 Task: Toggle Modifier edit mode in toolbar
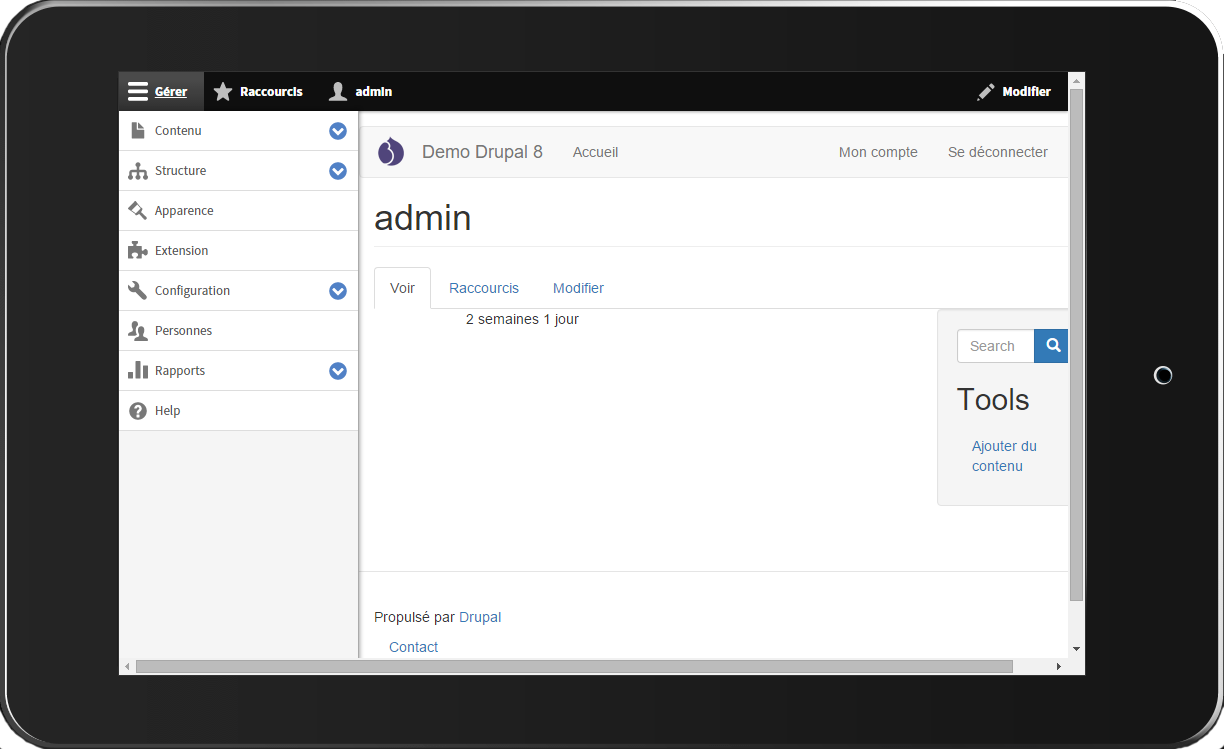(1014, 92)
